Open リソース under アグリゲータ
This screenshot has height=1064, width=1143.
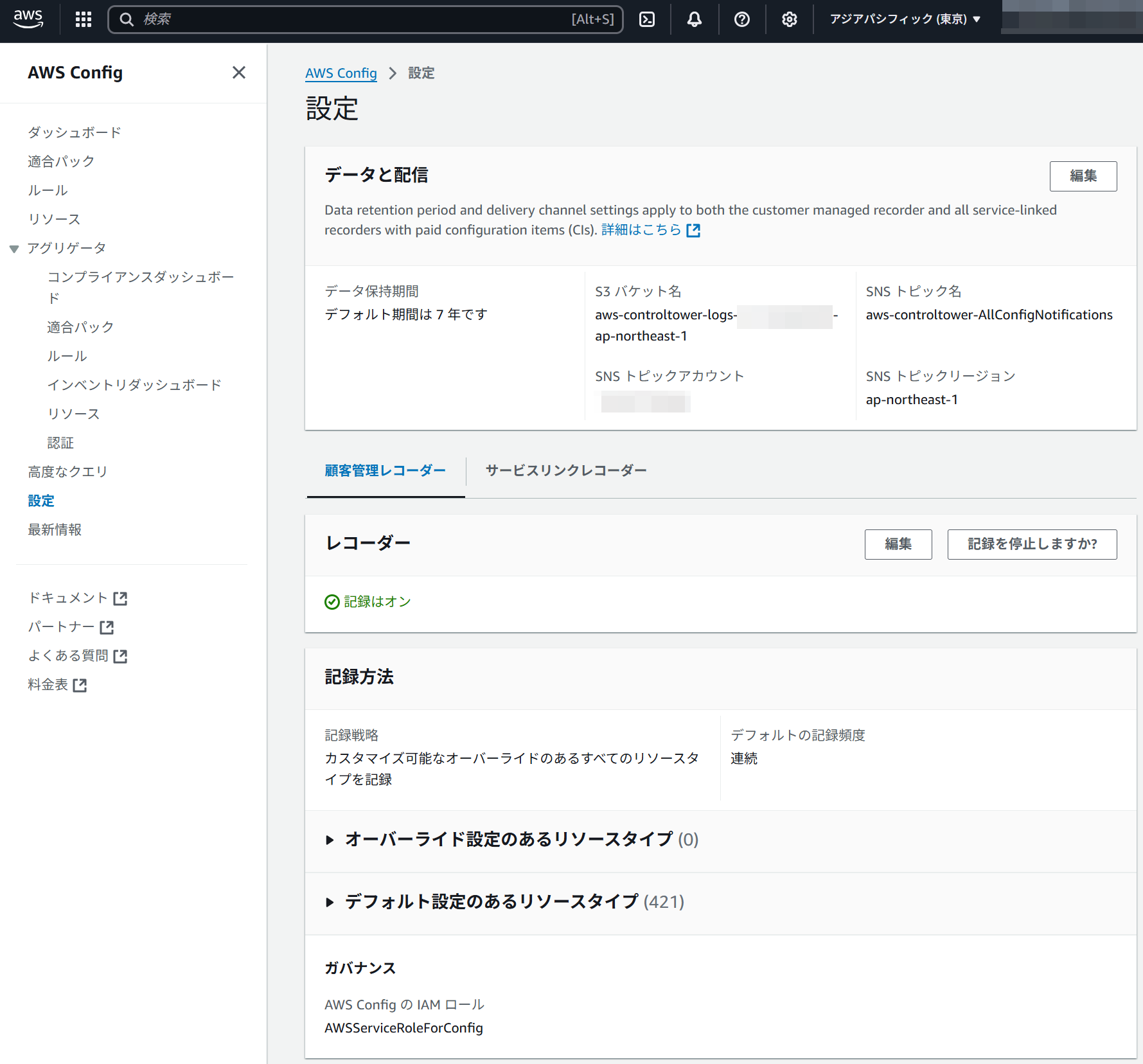tap(73, 414)
